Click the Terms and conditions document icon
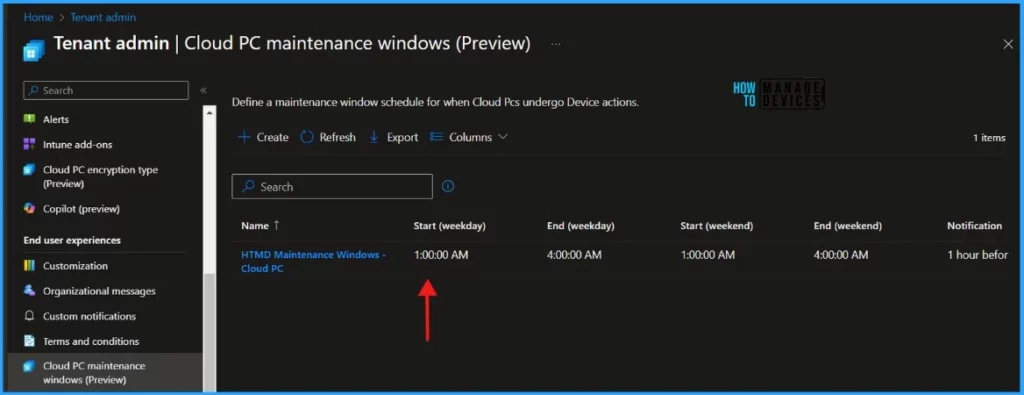Viewport: 1024px width, 395px height. click(29, 341)
